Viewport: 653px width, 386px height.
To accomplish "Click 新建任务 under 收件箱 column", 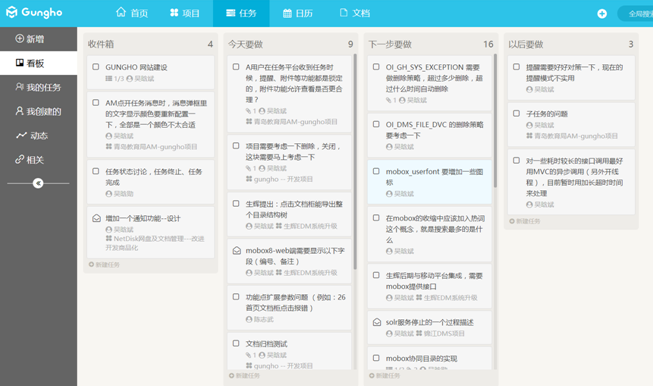I will pos(104,264).
